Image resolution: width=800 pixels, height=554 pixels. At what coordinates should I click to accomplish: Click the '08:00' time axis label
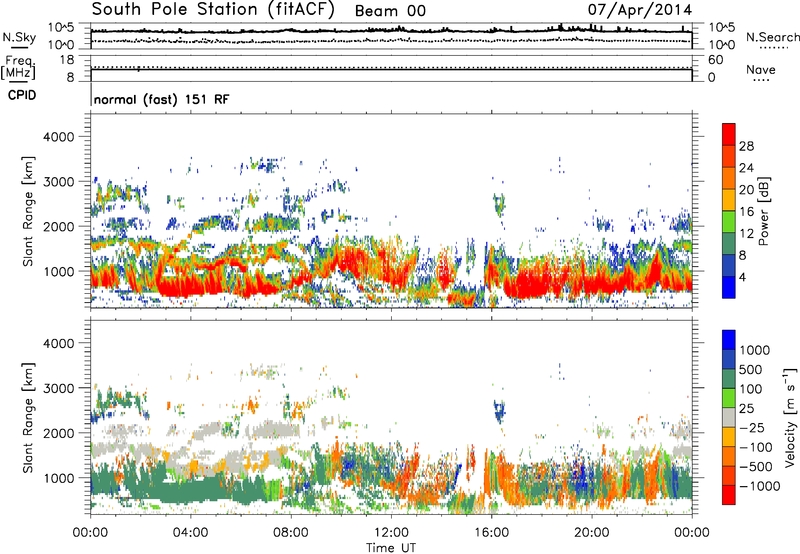click(x=291, y=533)
